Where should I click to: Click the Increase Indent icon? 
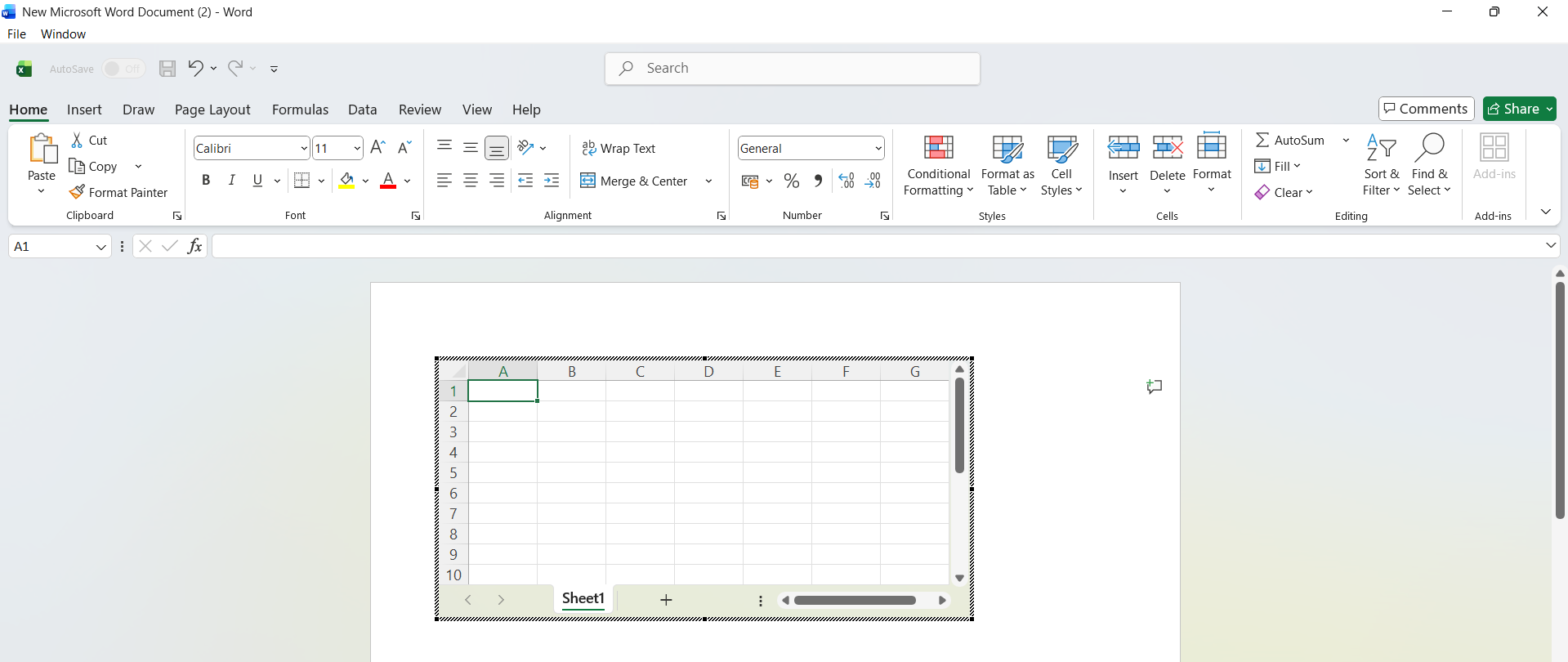tap(552, 181)
